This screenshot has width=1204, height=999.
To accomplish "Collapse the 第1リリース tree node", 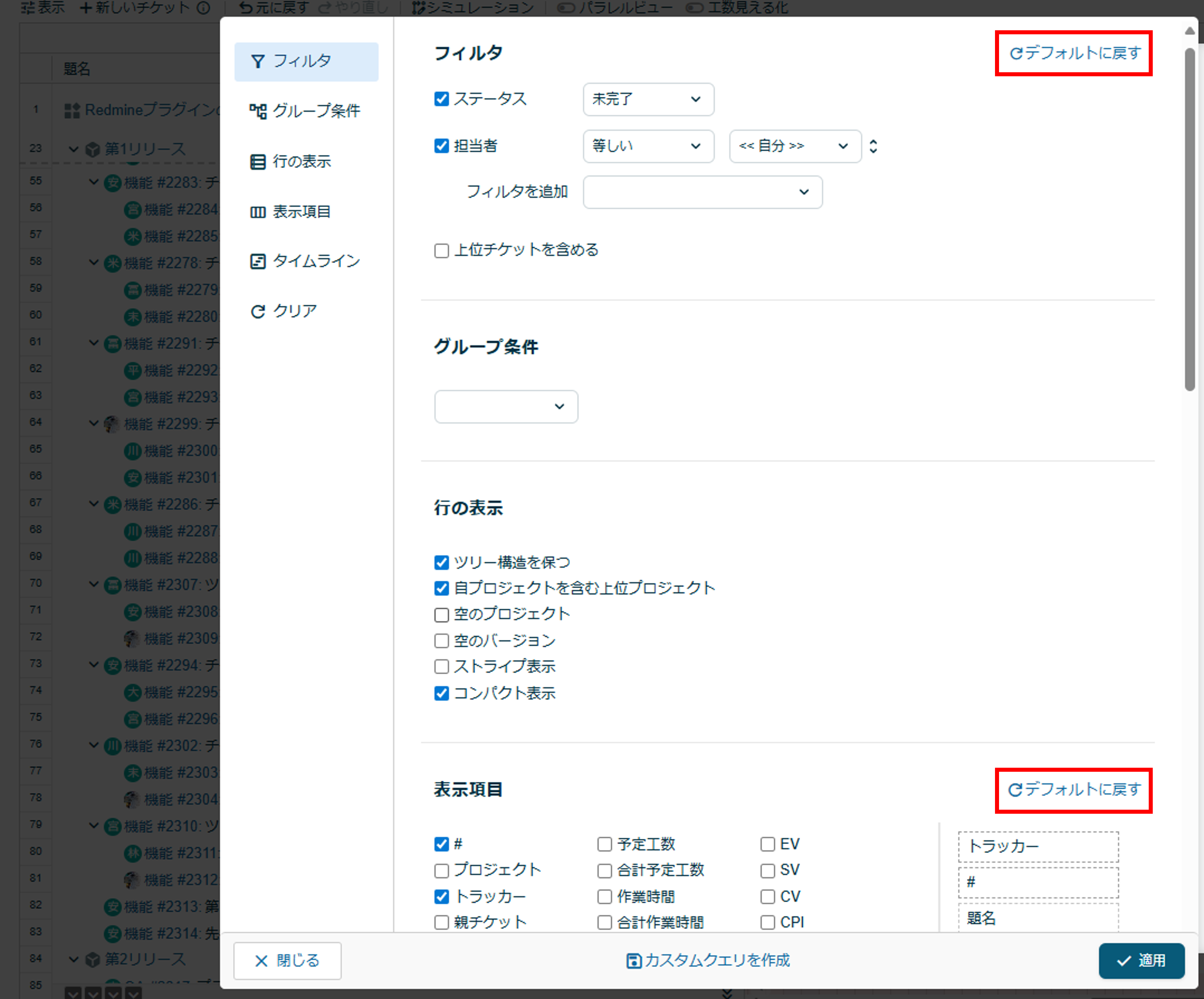I will pos(74,149).
